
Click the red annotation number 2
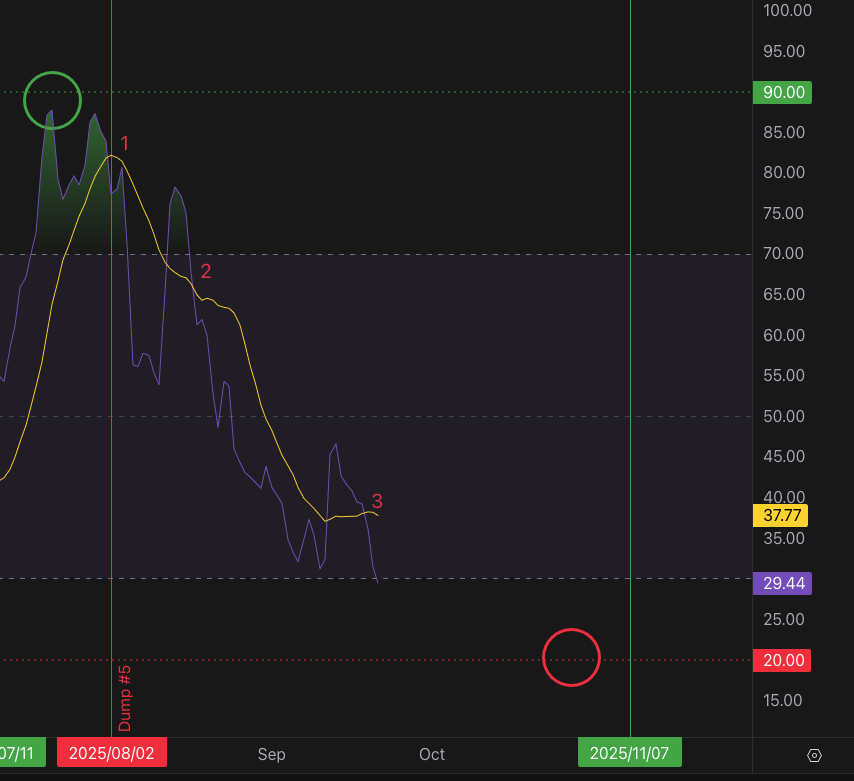(206, 271)
